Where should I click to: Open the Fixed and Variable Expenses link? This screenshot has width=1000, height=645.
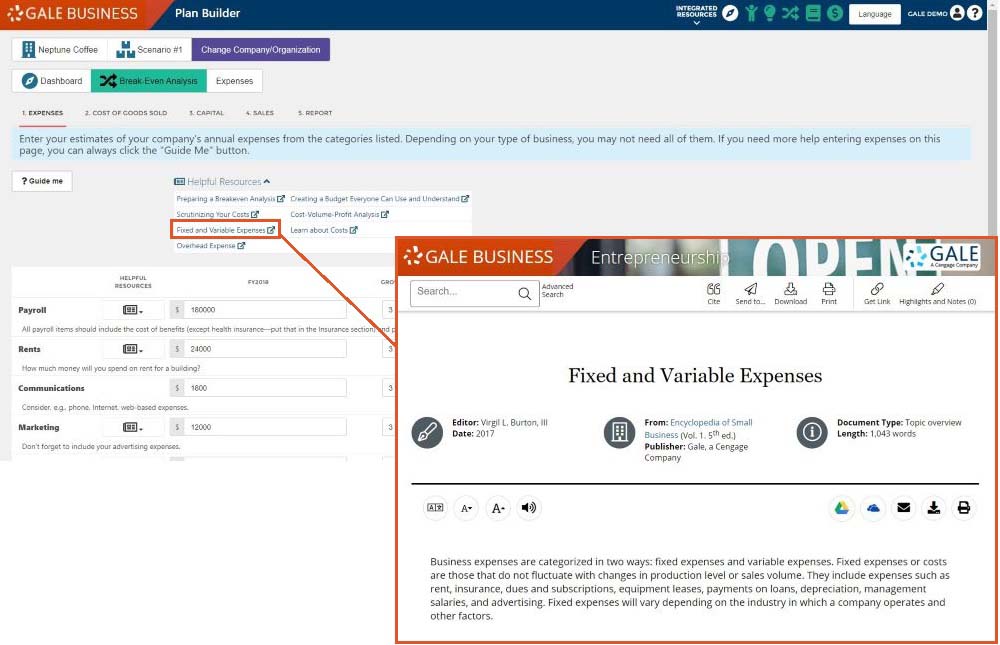[226, 230]
